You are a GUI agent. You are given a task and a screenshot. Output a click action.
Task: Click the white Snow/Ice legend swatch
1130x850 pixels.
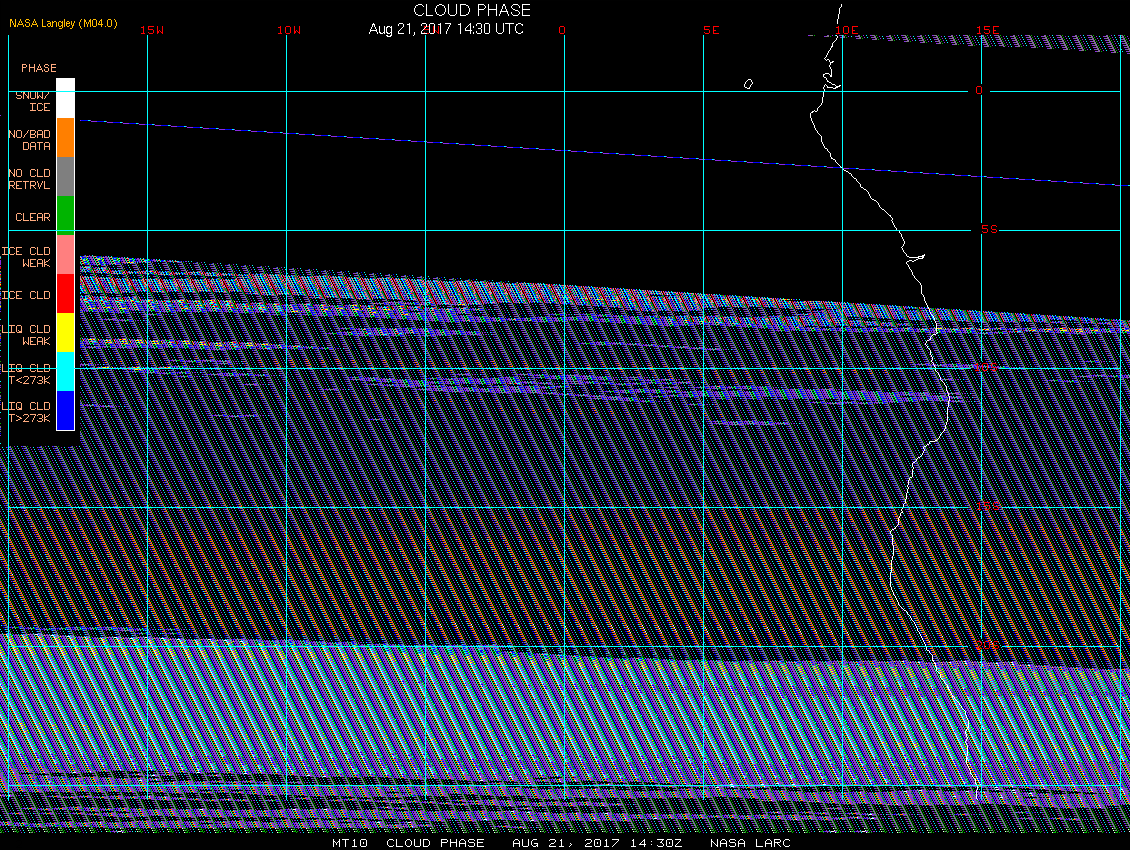66,98
